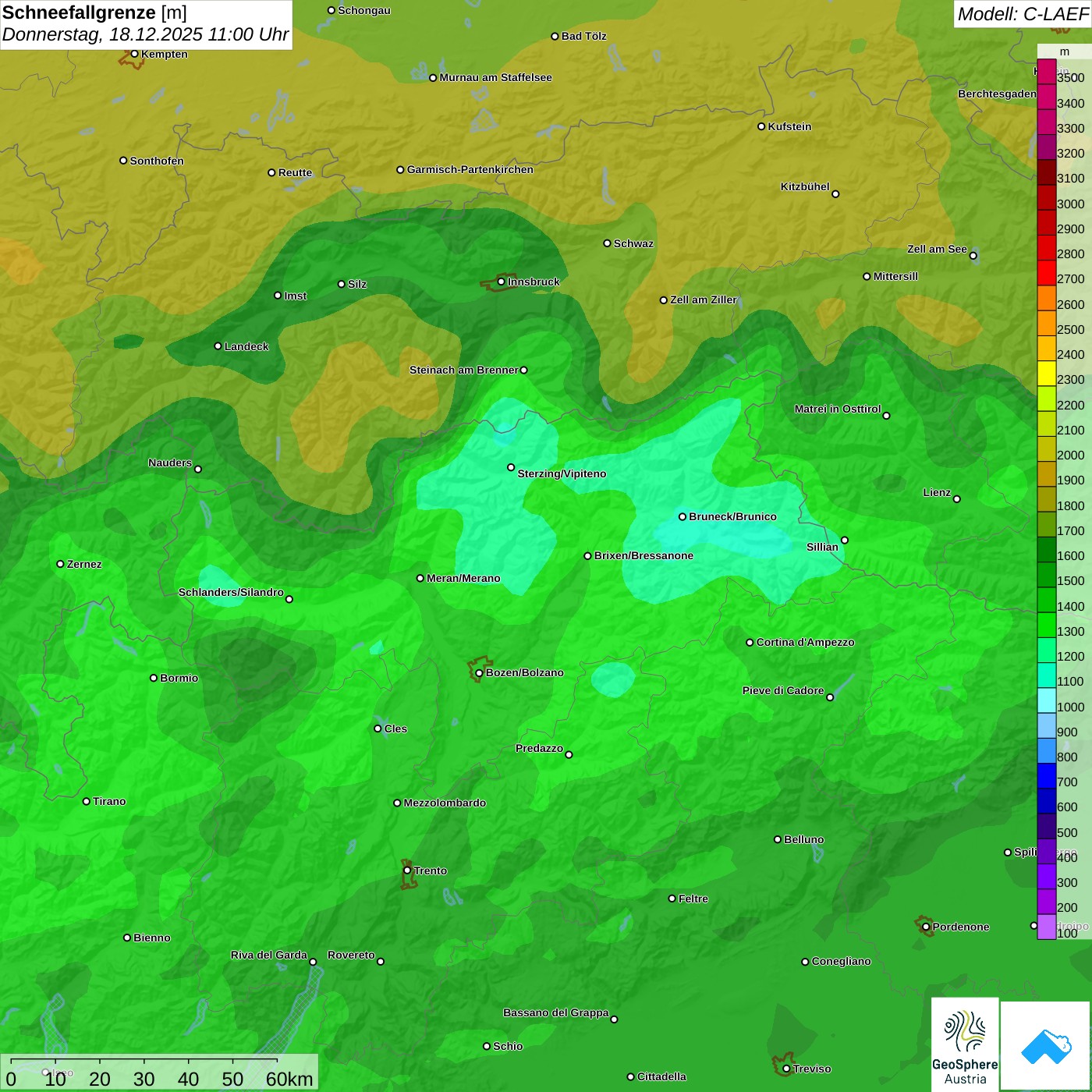The height and width of the screenshot is (1092, 1092).
Task: Pick the yellow 2300 legend swatch
Action: coord(1046,374)
